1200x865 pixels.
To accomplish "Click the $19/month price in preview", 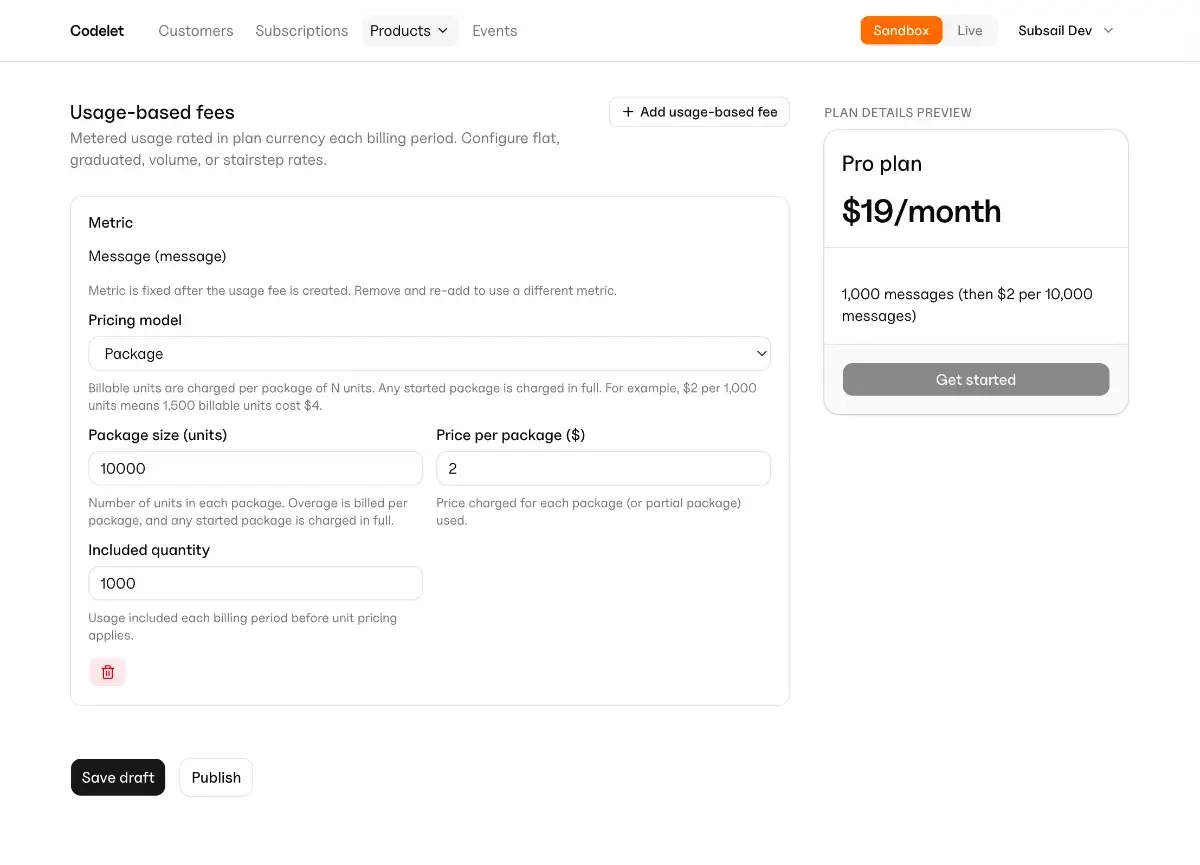I will [x=921, y=211].
